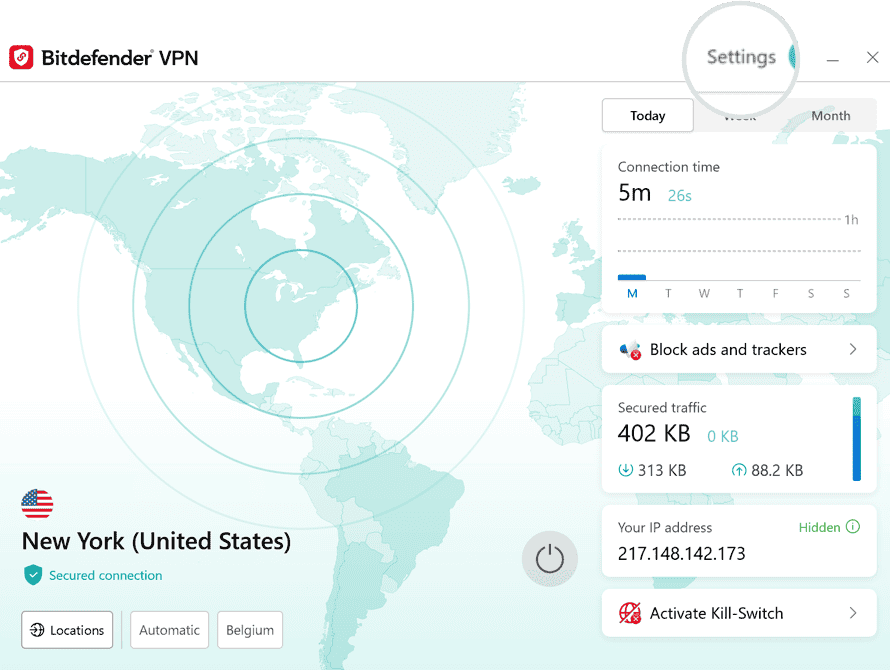
Task: Click the Locations globe arrow icon
Action: click(37, 630)
